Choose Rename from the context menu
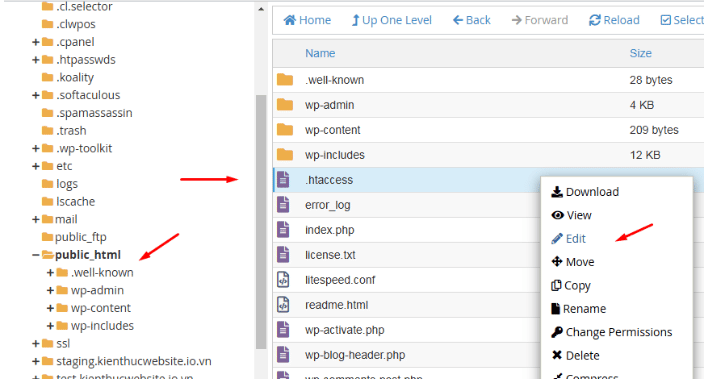Viewport: 710px width, 386px height. 578,309
